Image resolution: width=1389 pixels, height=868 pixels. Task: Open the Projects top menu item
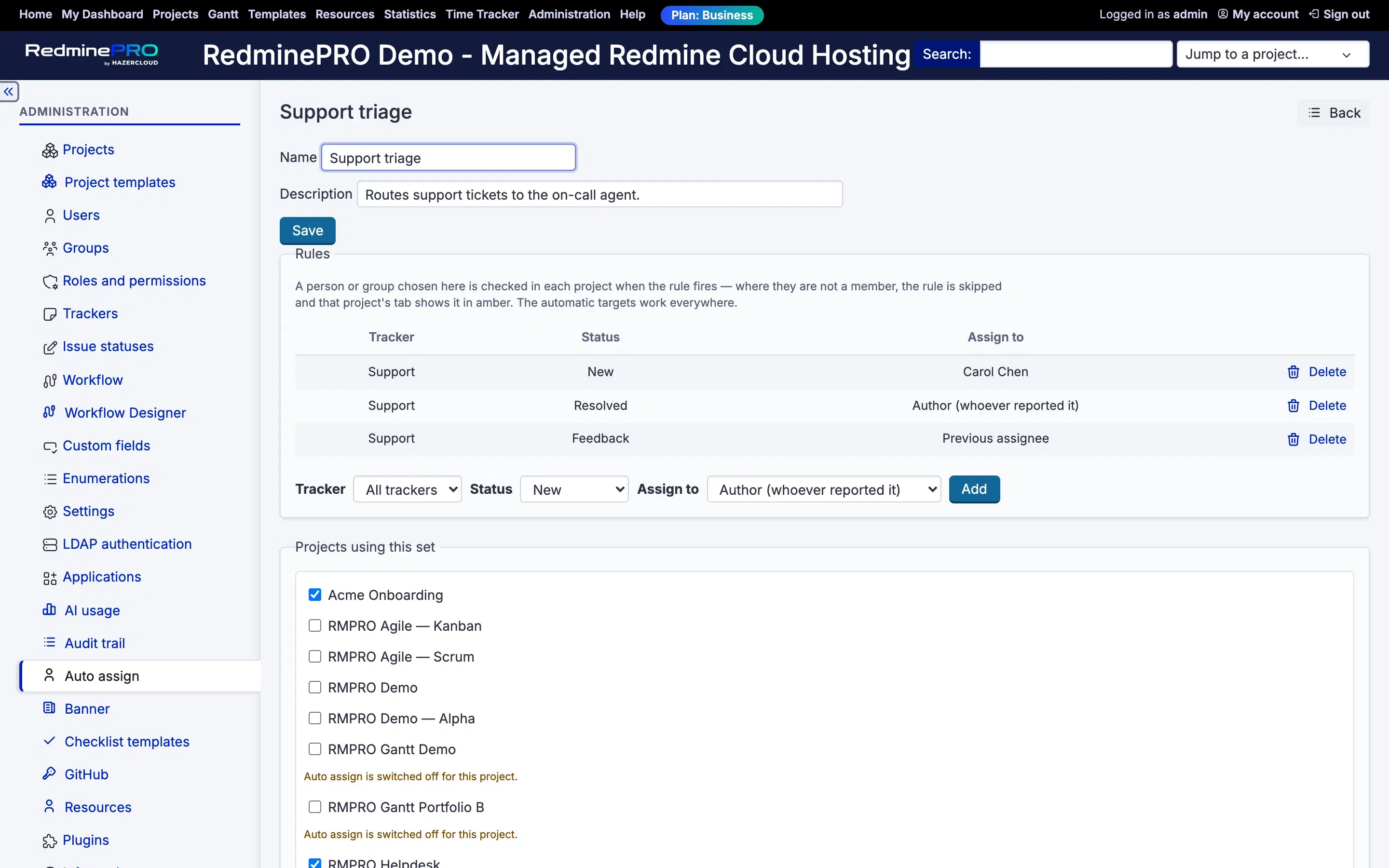pos(175,14)
